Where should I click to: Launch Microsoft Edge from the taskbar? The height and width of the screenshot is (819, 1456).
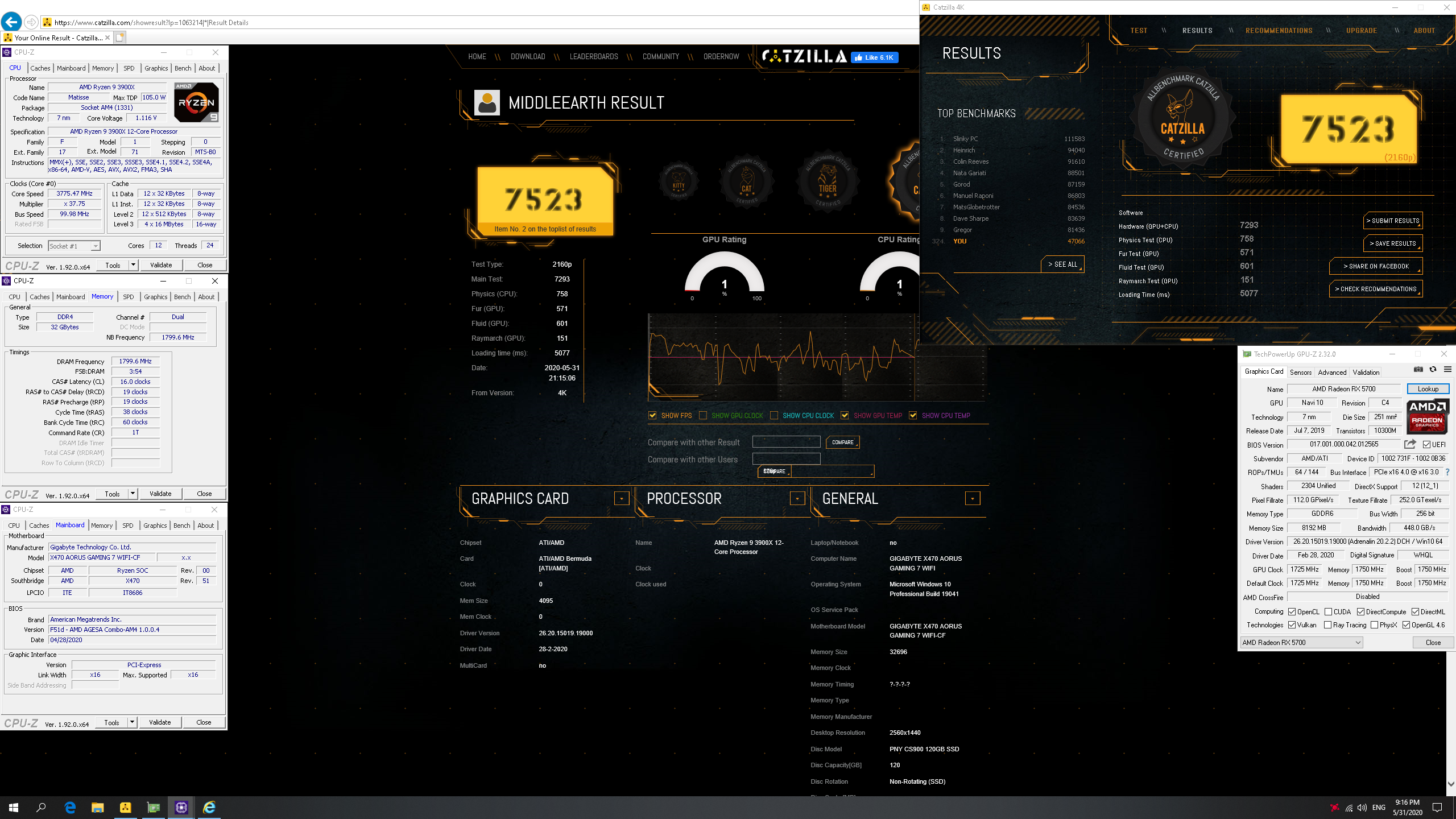point(70,808)
